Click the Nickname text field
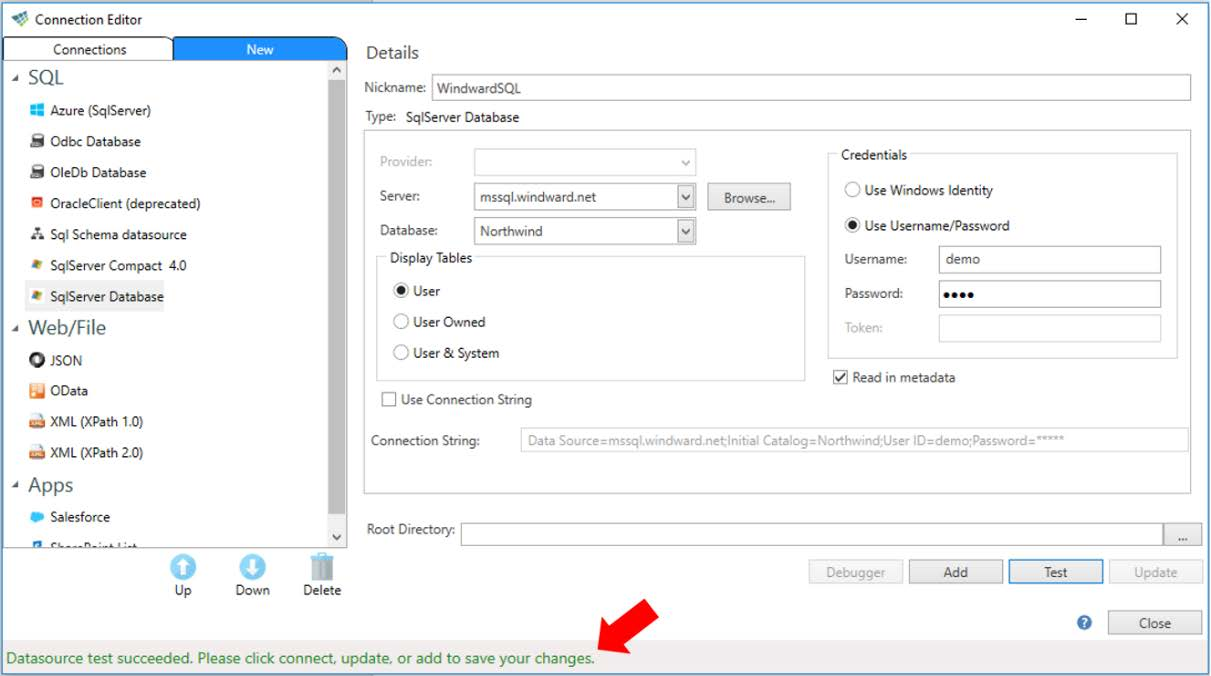The width and height of the screenshot is (1211, 676). click(811, 87)
